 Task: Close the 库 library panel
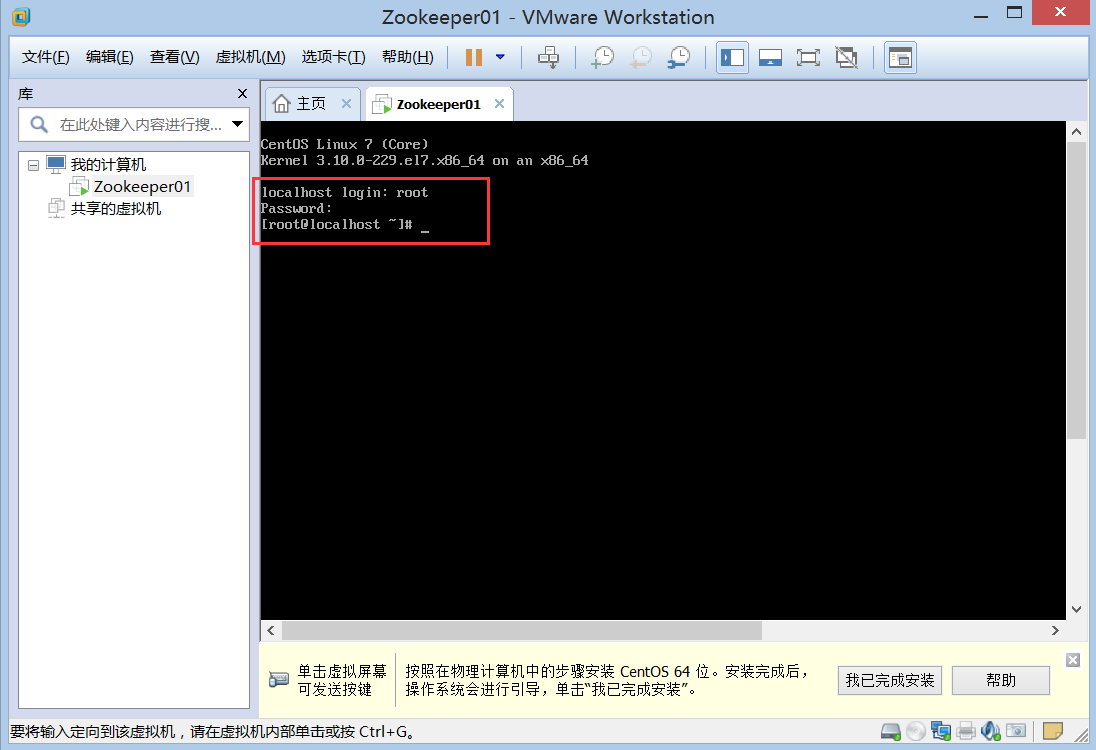243,94
